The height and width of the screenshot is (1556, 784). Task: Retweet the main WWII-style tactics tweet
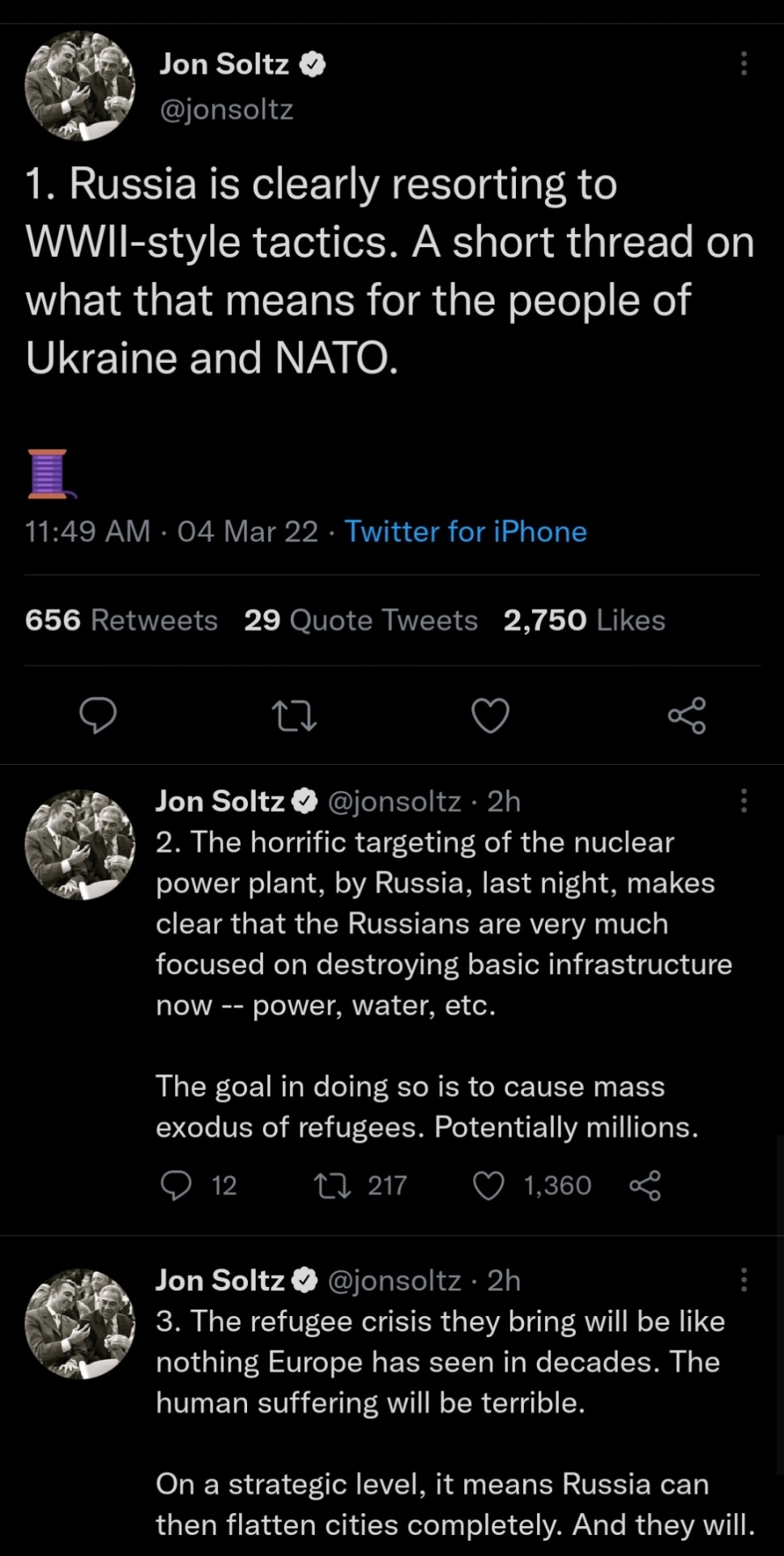point(294,716)
